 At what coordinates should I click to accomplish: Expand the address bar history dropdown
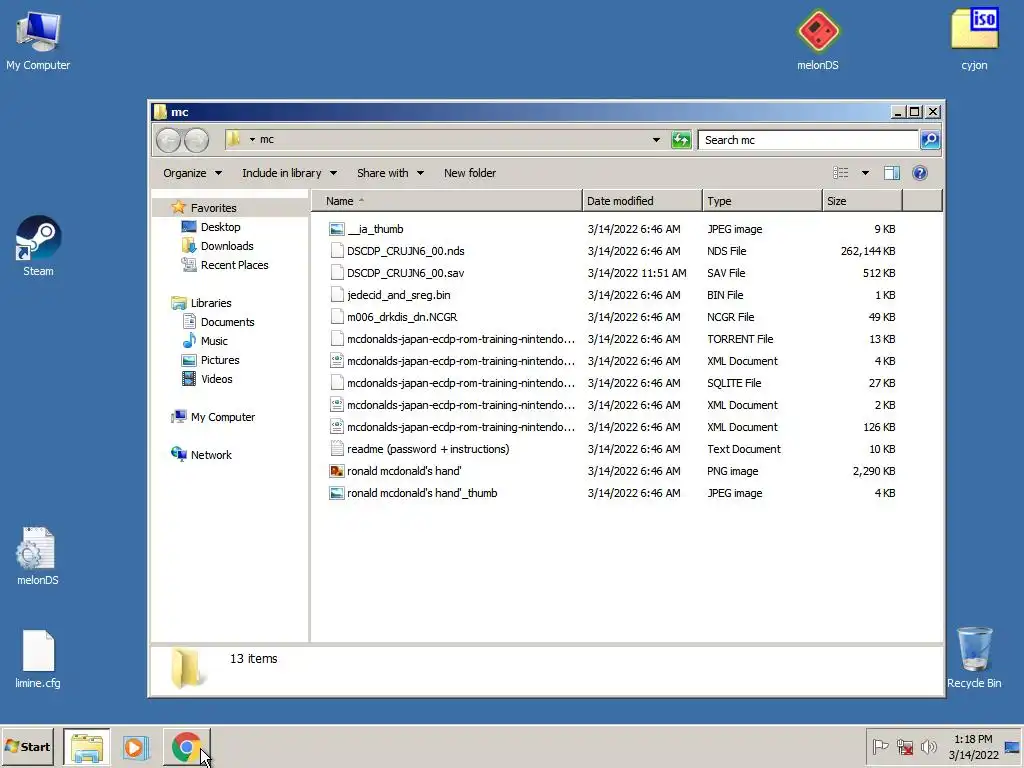pos(656,140)
